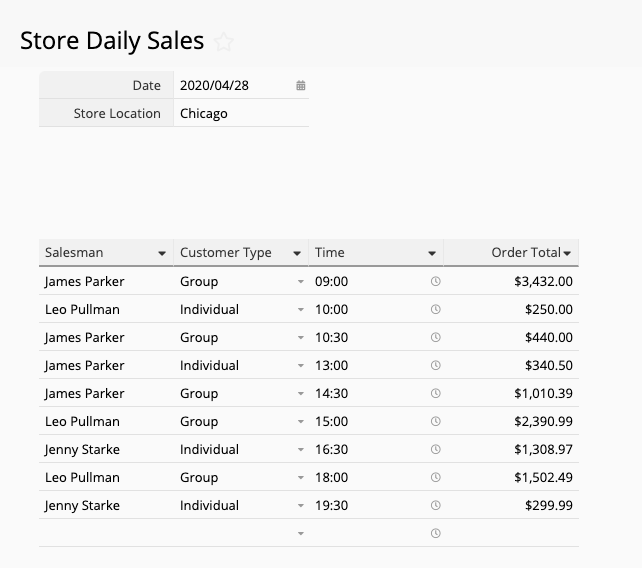Open the Time column header menu
642x568 pixels.
point(432,253)
